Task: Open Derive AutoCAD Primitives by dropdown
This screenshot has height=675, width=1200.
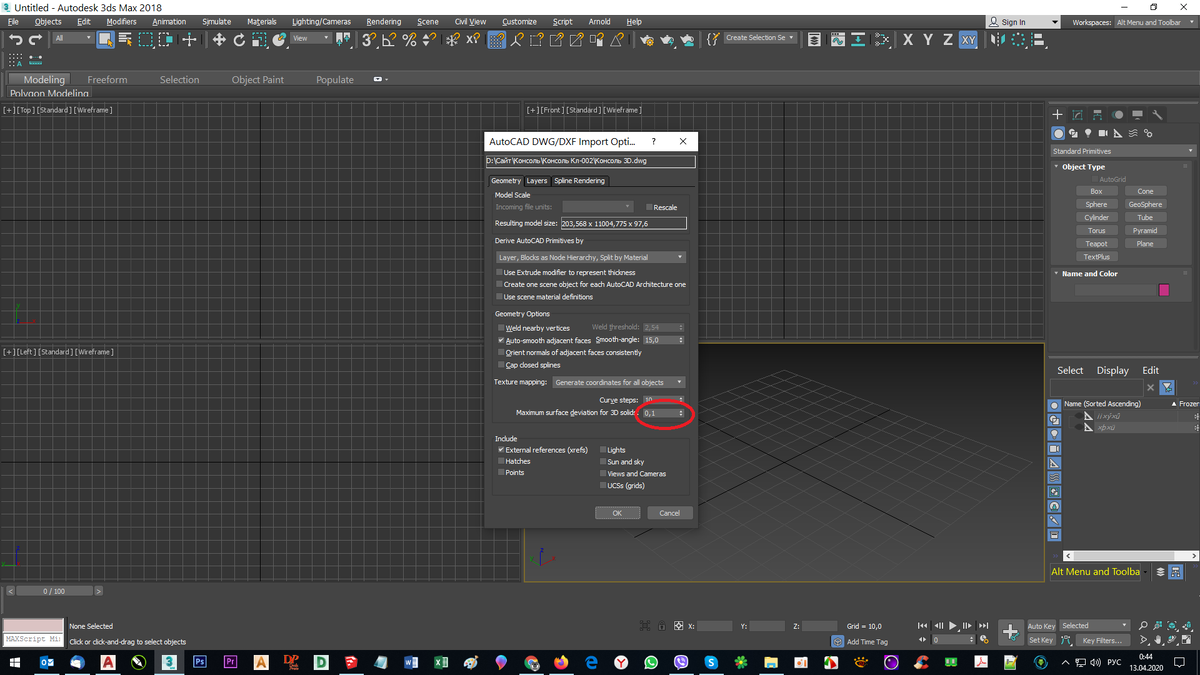Action: [x=590, y=257]
